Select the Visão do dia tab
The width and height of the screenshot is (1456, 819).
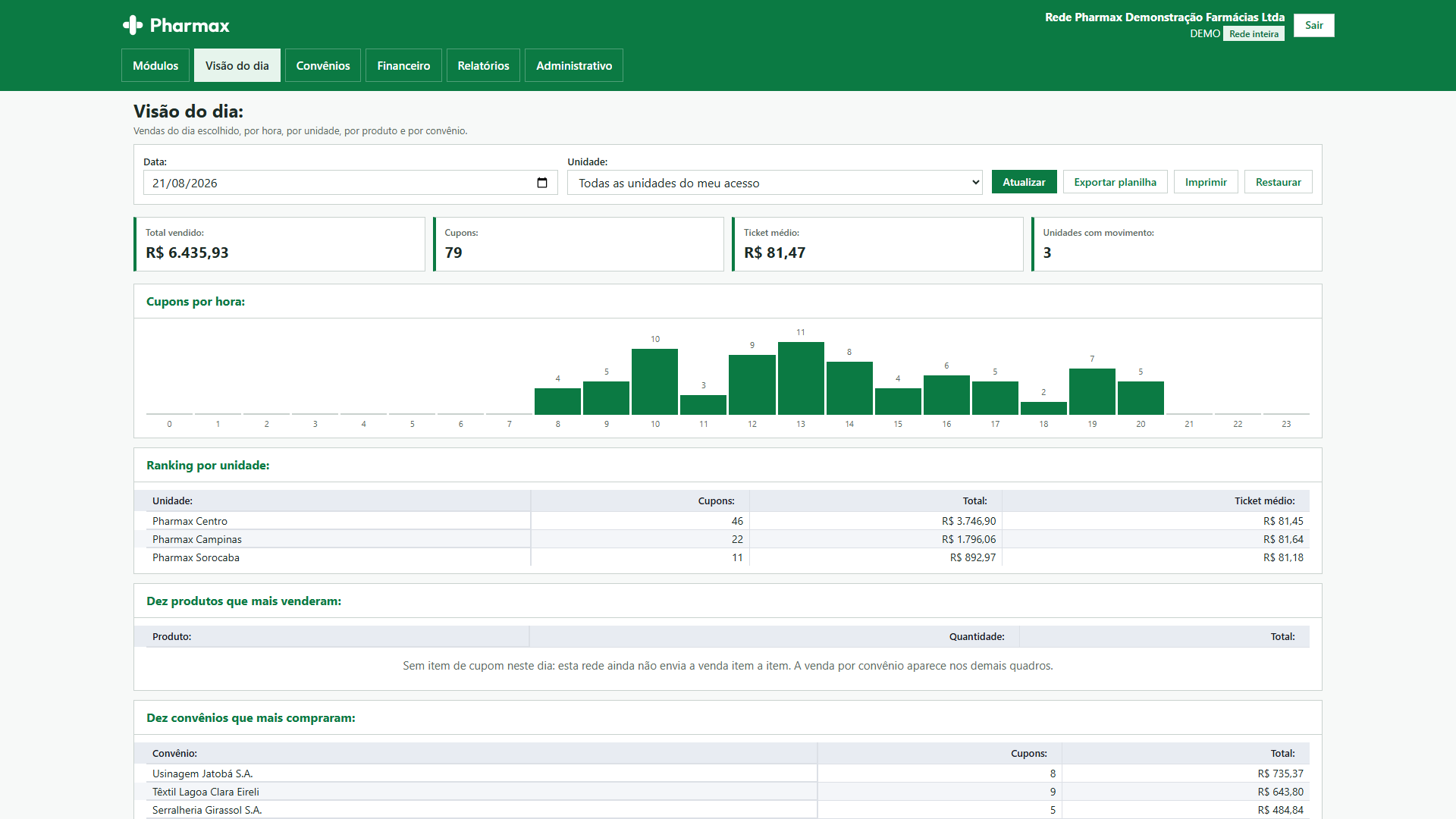click(237, 65)
